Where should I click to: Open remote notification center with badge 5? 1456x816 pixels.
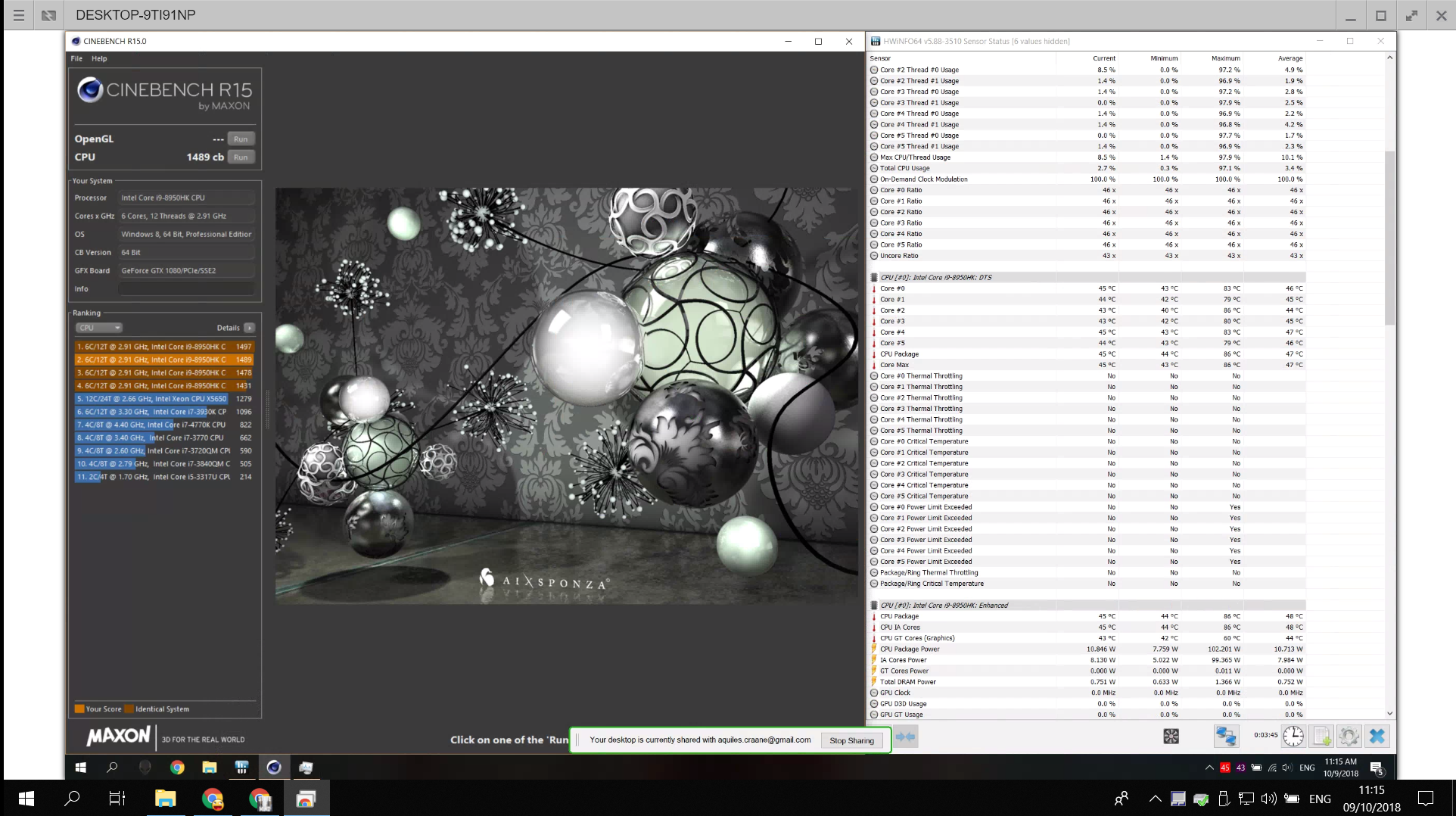1377,768
